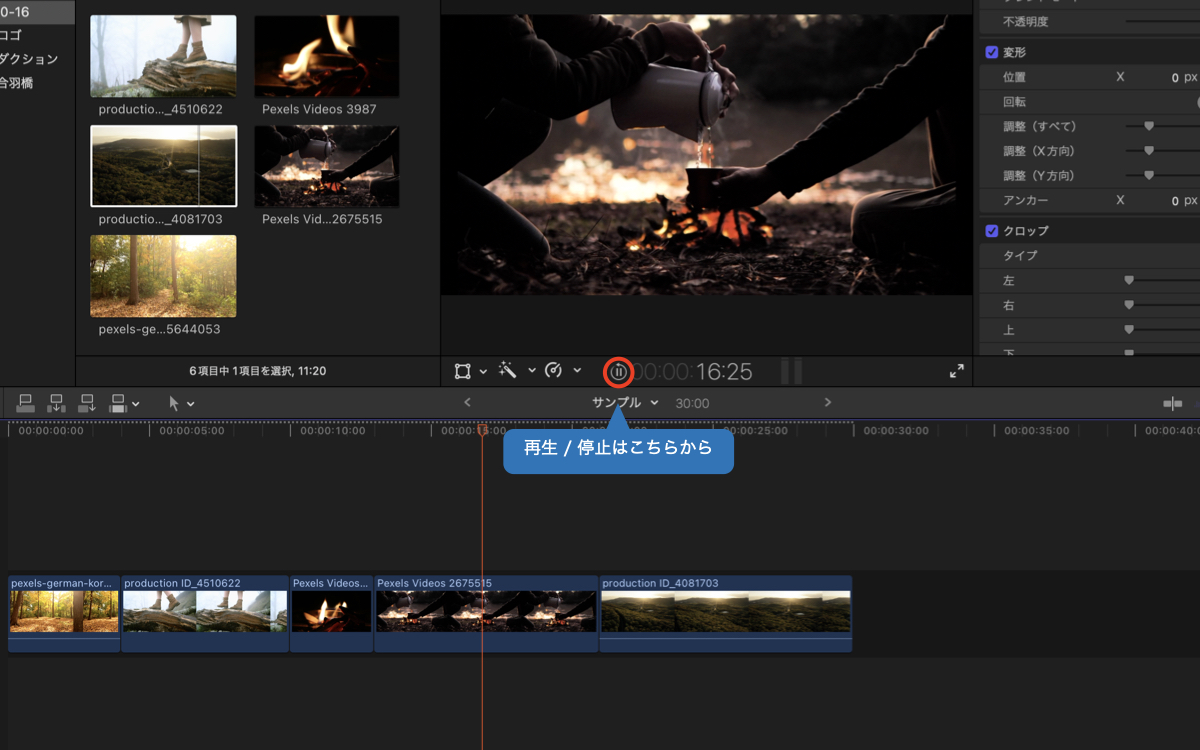The width and height of the screenshot is (1200, 750).
Task: Click the Append clip to storyline icon
Action: tap(87, 403)
